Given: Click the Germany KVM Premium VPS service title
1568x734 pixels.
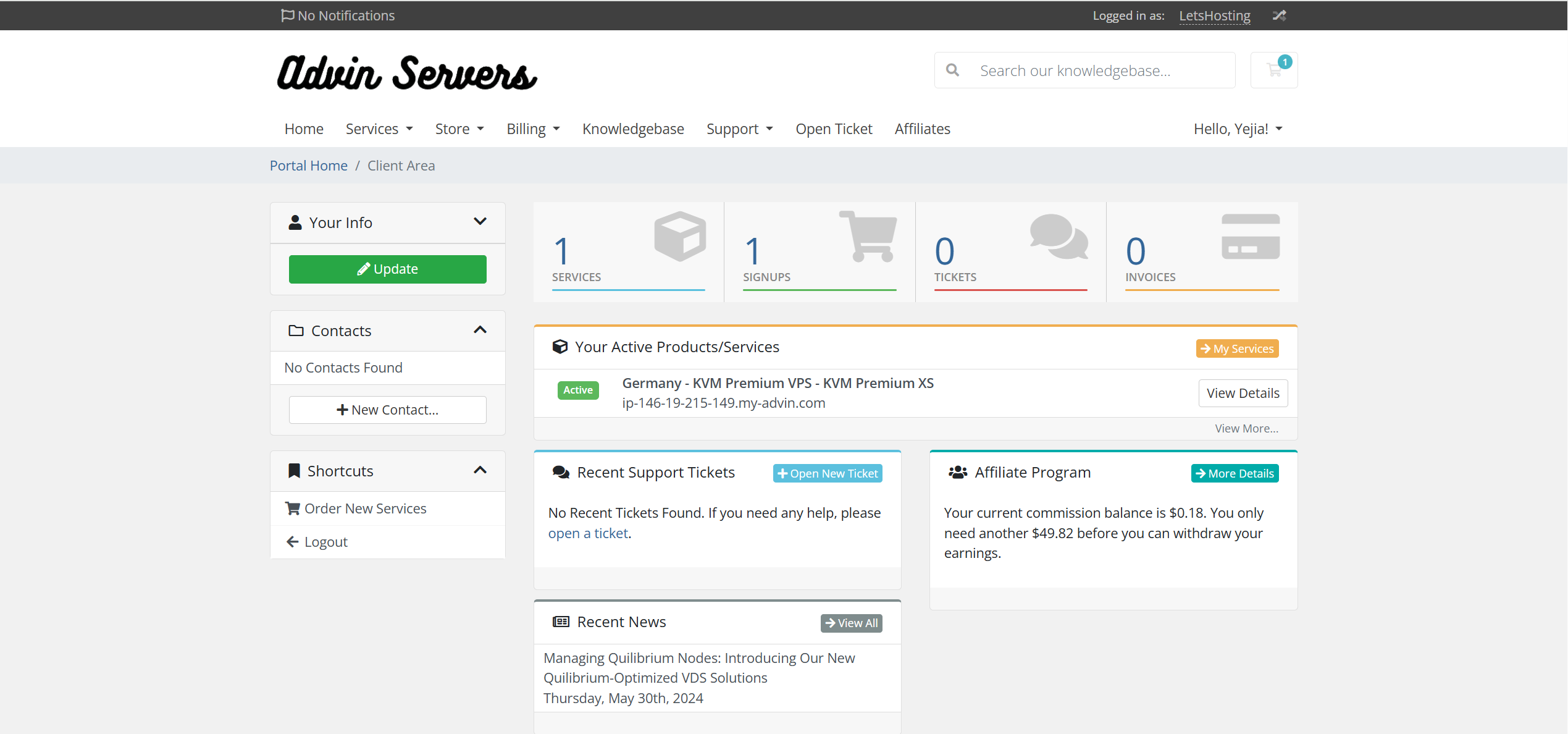Looking at the screenshot, I should (x=778, y=383).
